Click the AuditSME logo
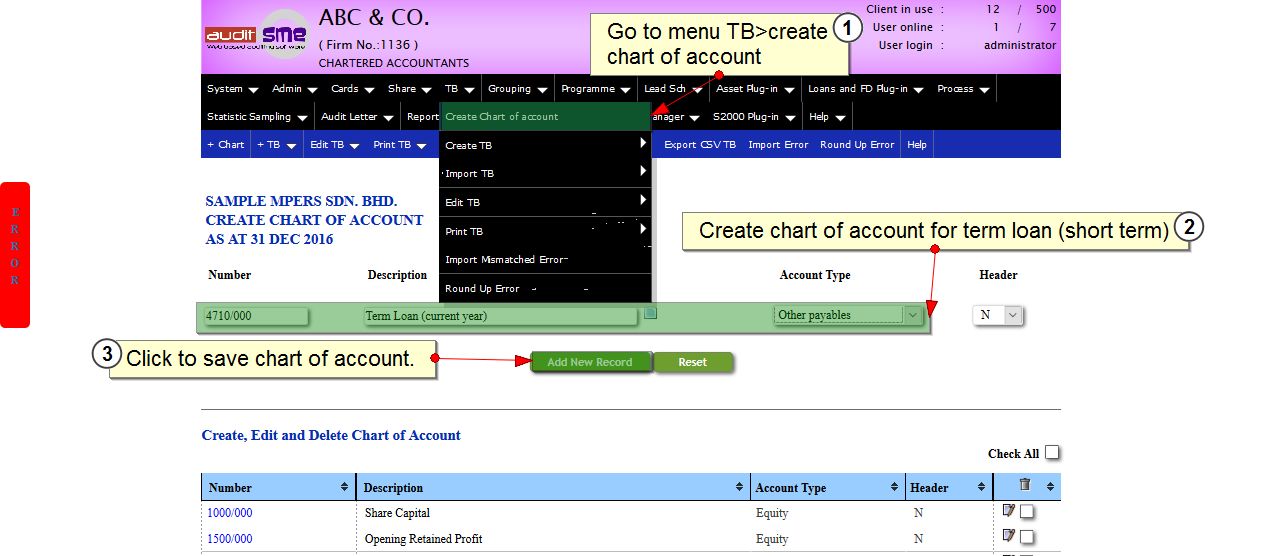The image size is (1263, 556). coord(256,36)
